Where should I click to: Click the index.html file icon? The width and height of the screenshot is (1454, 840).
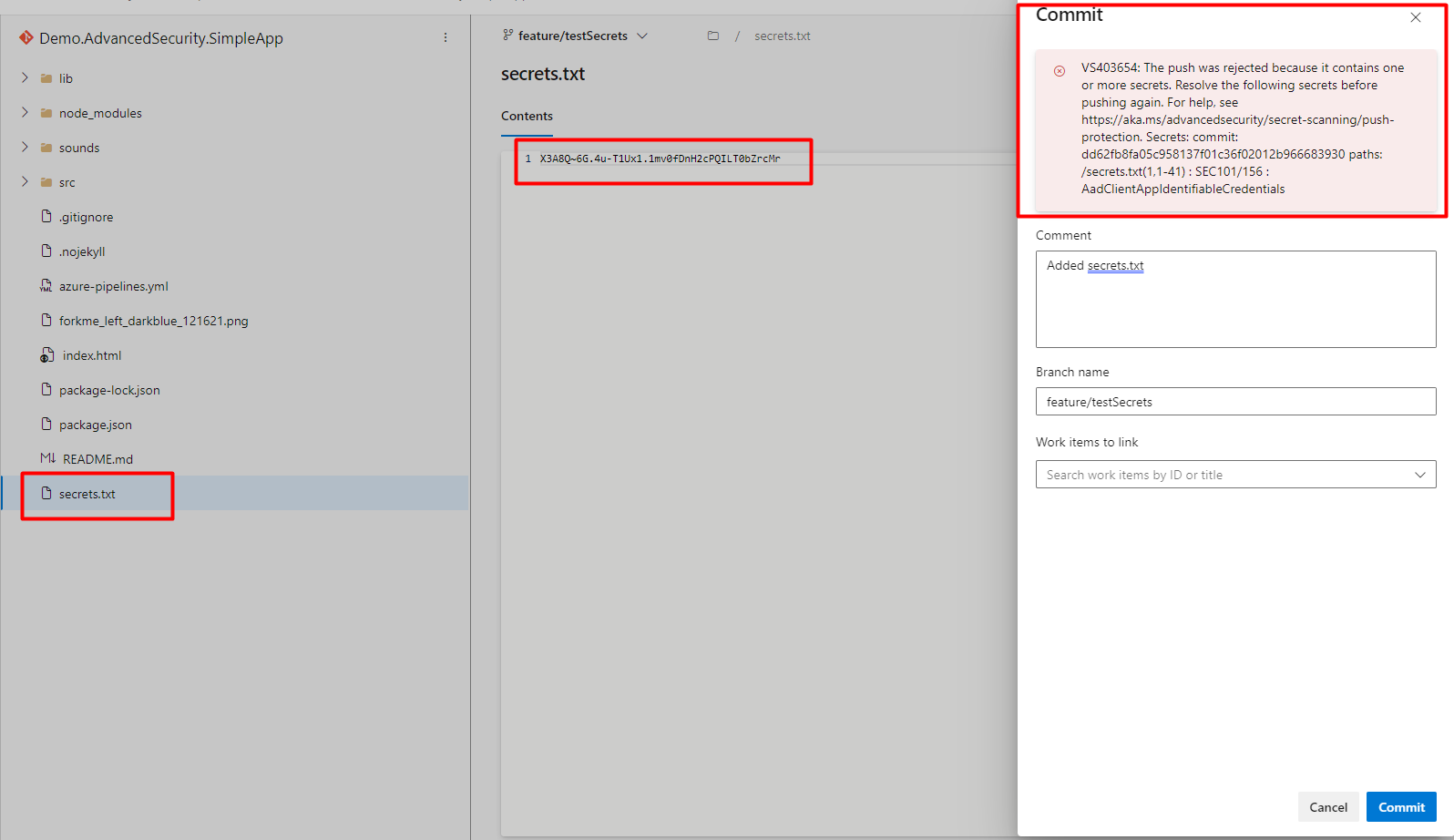(x=46, y=355)
